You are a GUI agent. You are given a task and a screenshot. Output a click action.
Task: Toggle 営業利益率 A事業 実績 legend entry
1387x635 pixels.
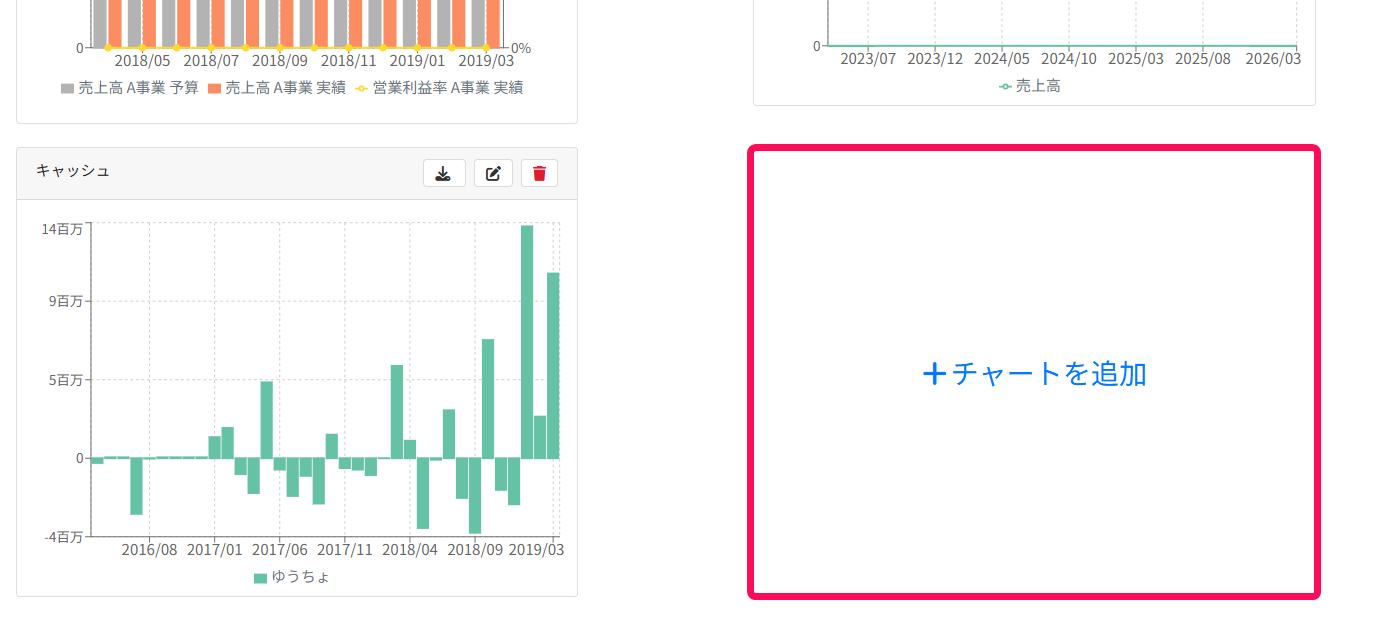pyautogui.click(x=439, y=88)
